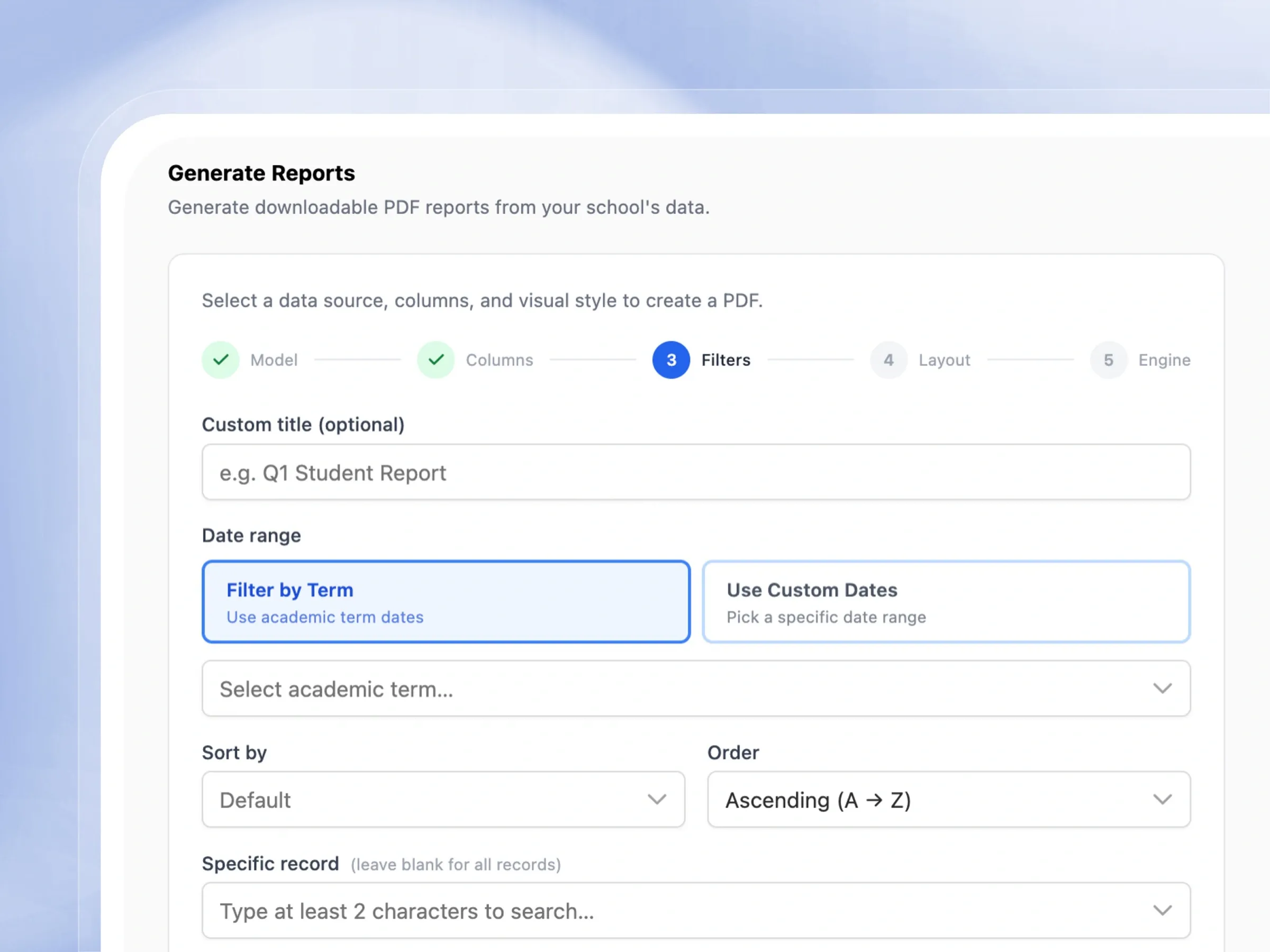Click the green checkmark for Model step
Image resolution: width=1270 pixels, height=952 pixels.
pyautogui.click(x=221, y=360)
